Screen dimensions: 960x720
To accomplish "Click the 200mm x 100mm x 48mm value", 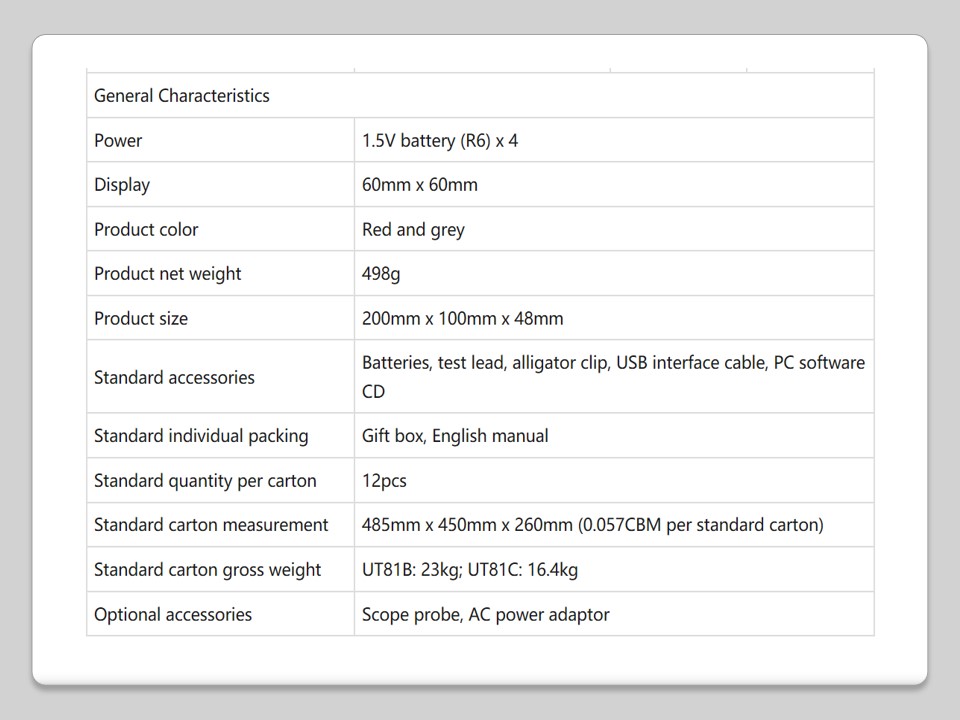I will pyautogui.click(x=462, y=319).
